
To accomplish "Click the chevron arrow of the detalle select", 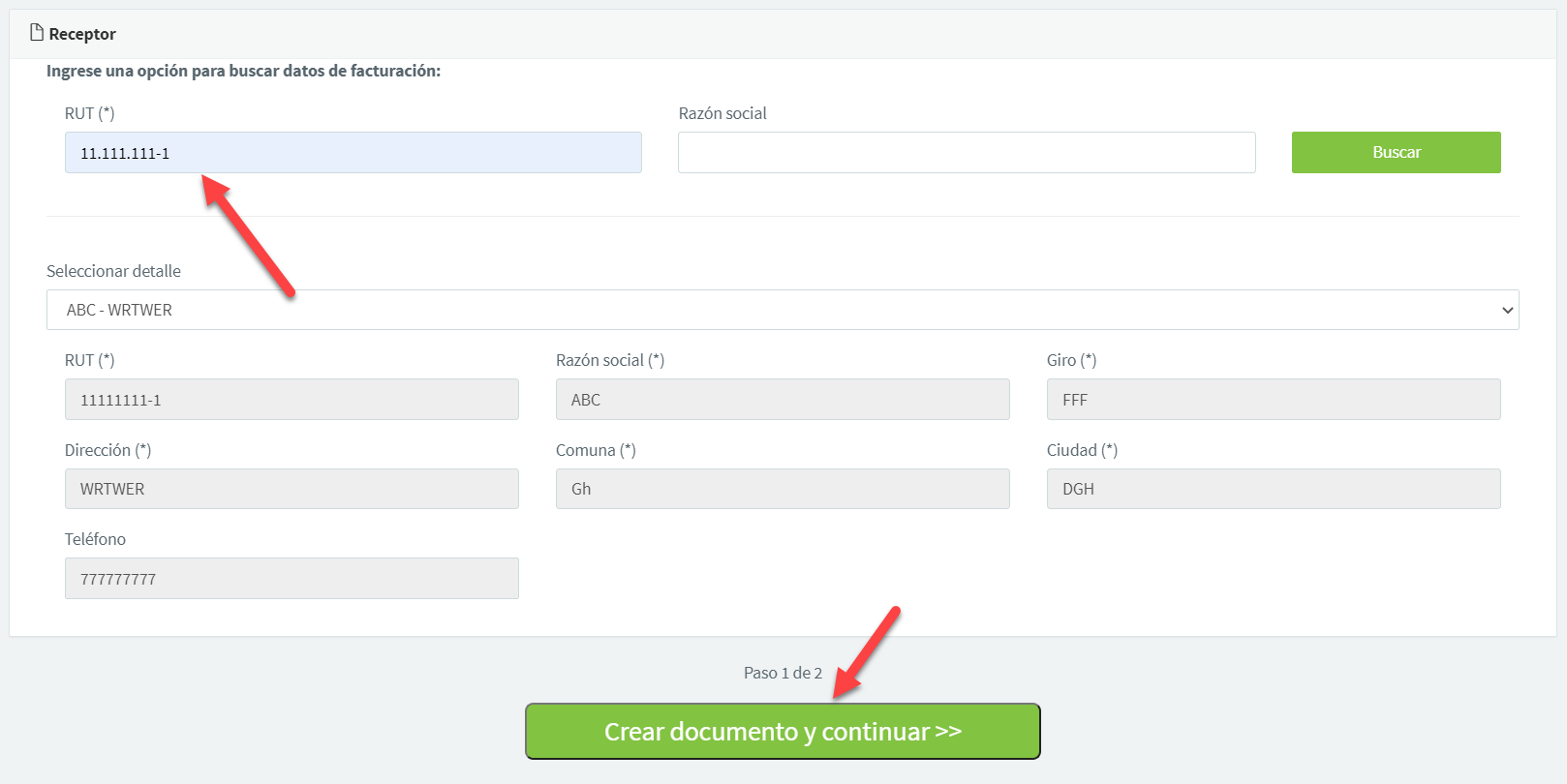I will pyautogui.click(x=1506, y=311).
